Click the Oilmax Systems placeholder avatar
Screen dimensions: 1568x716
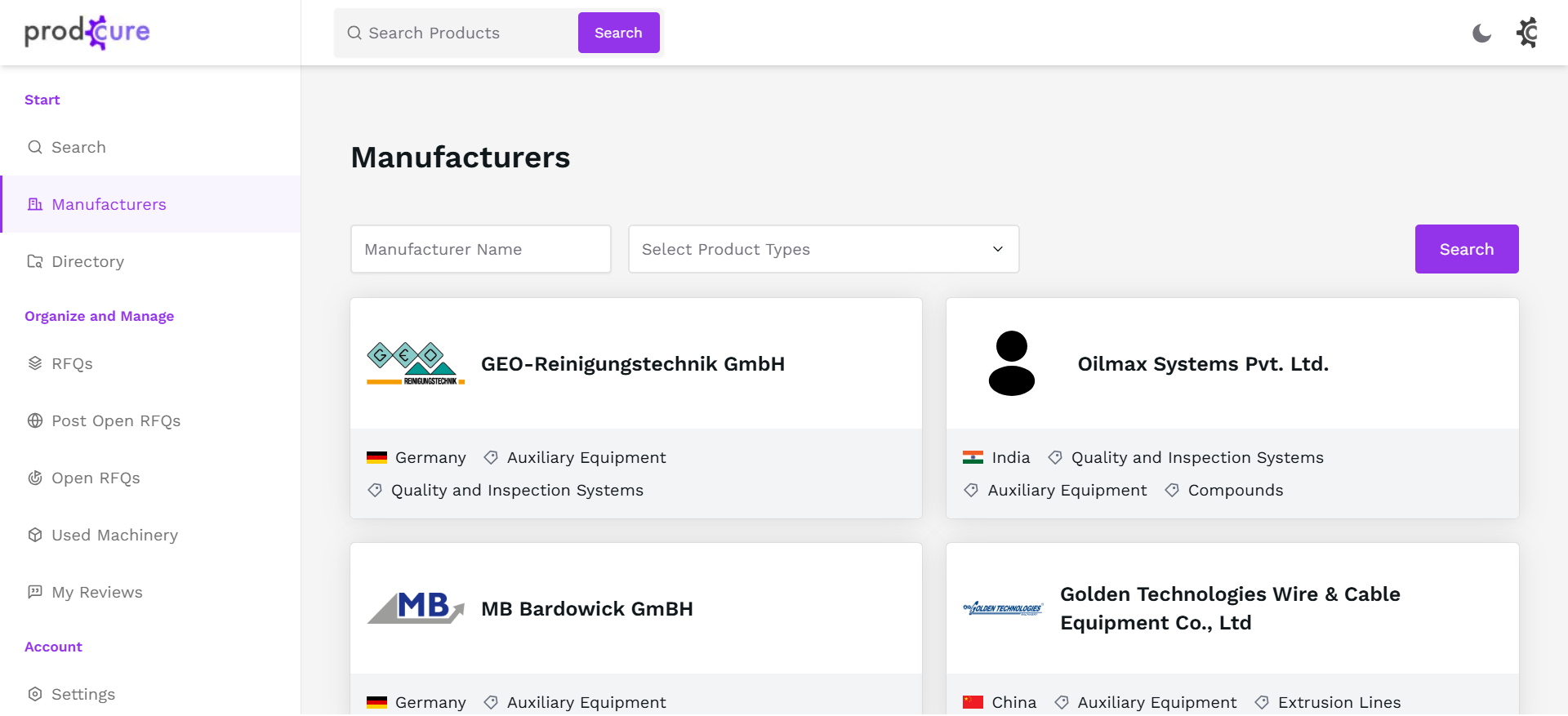[x=1011, y=363]
